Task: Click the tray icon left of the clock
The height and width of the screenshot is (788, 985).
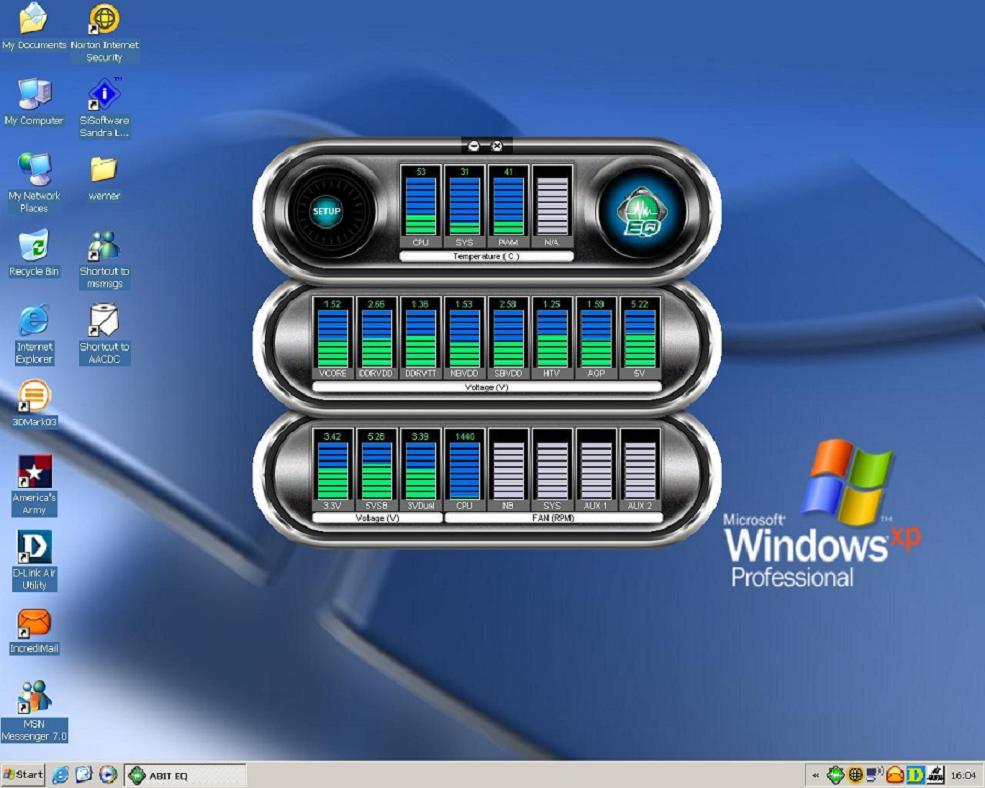Action: click(x=935, y=775)
